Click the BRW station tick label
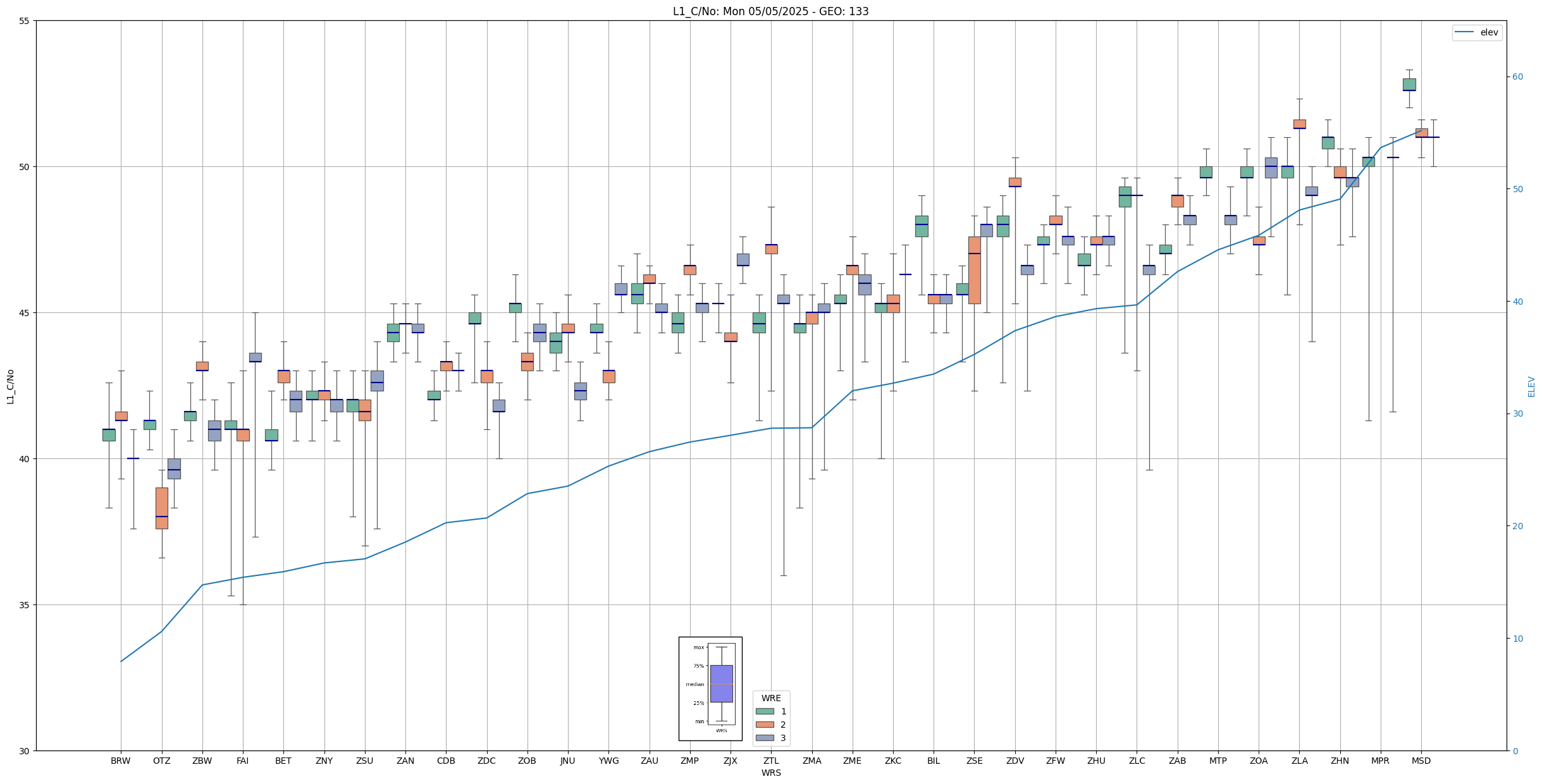 (120, 761)
